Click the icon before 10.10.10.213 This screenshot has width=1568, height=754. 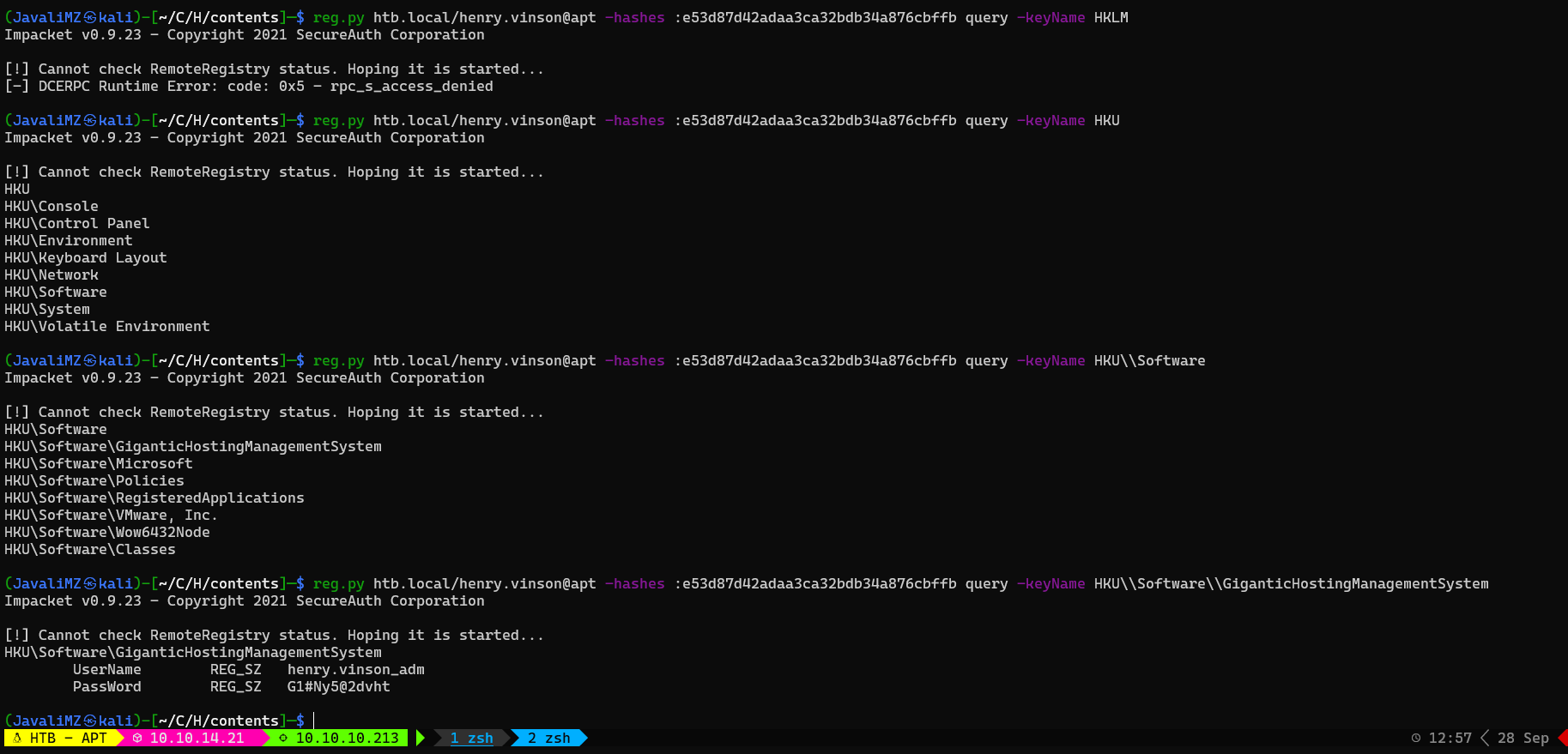283,738
